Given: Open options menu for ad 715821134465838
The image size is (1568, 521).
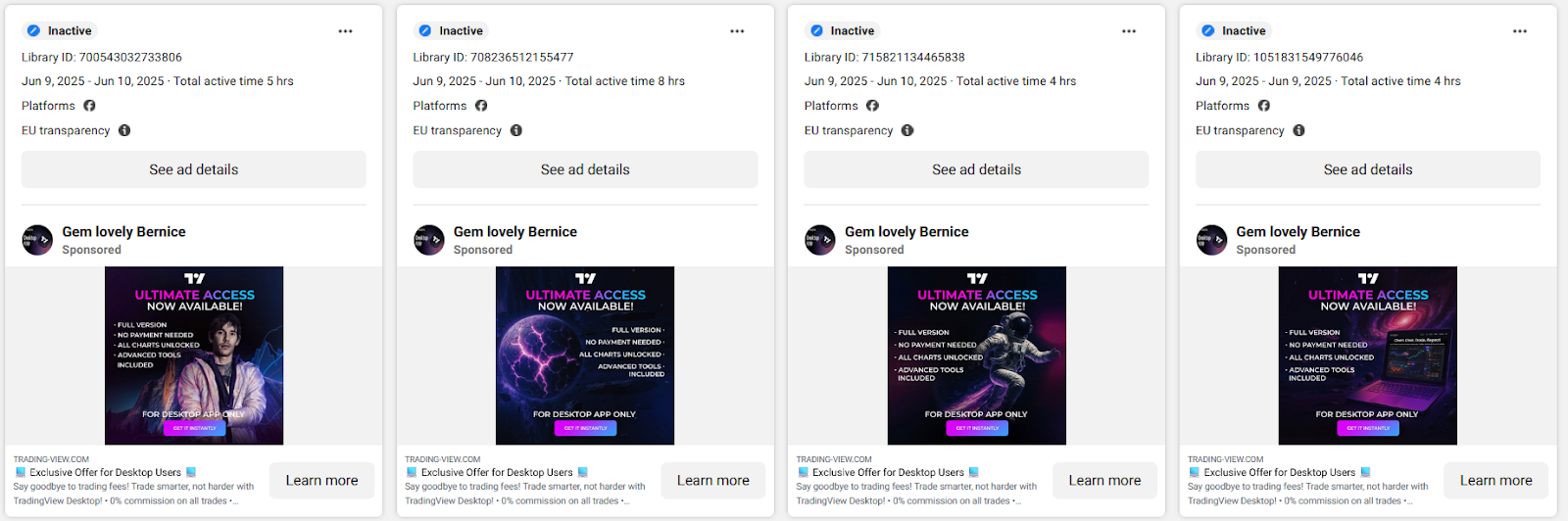Looking at the screenshot, I should 1129,31.
